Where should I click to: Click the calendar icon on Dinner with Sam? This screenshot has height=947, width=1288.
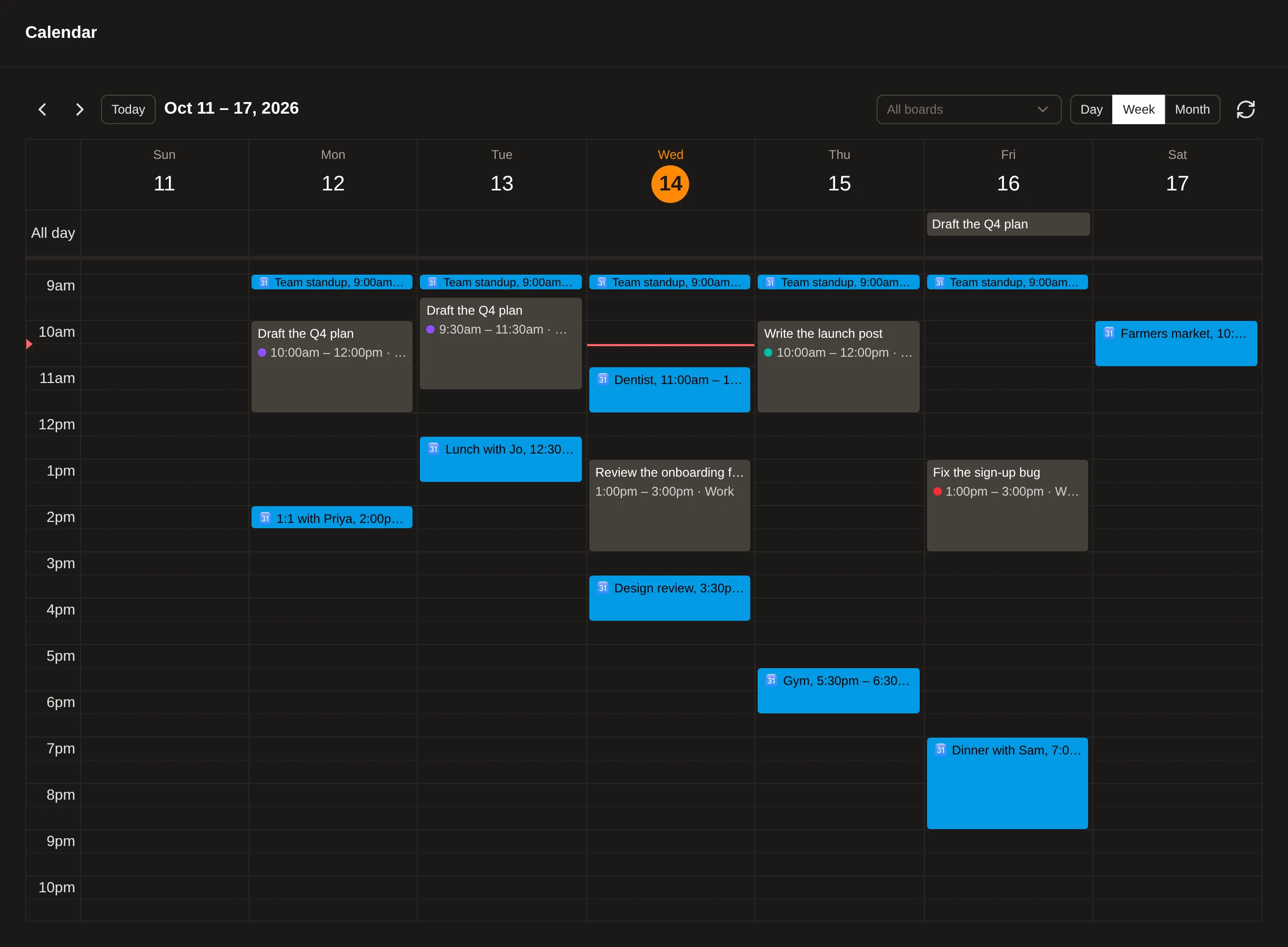[x=941, y=750]
